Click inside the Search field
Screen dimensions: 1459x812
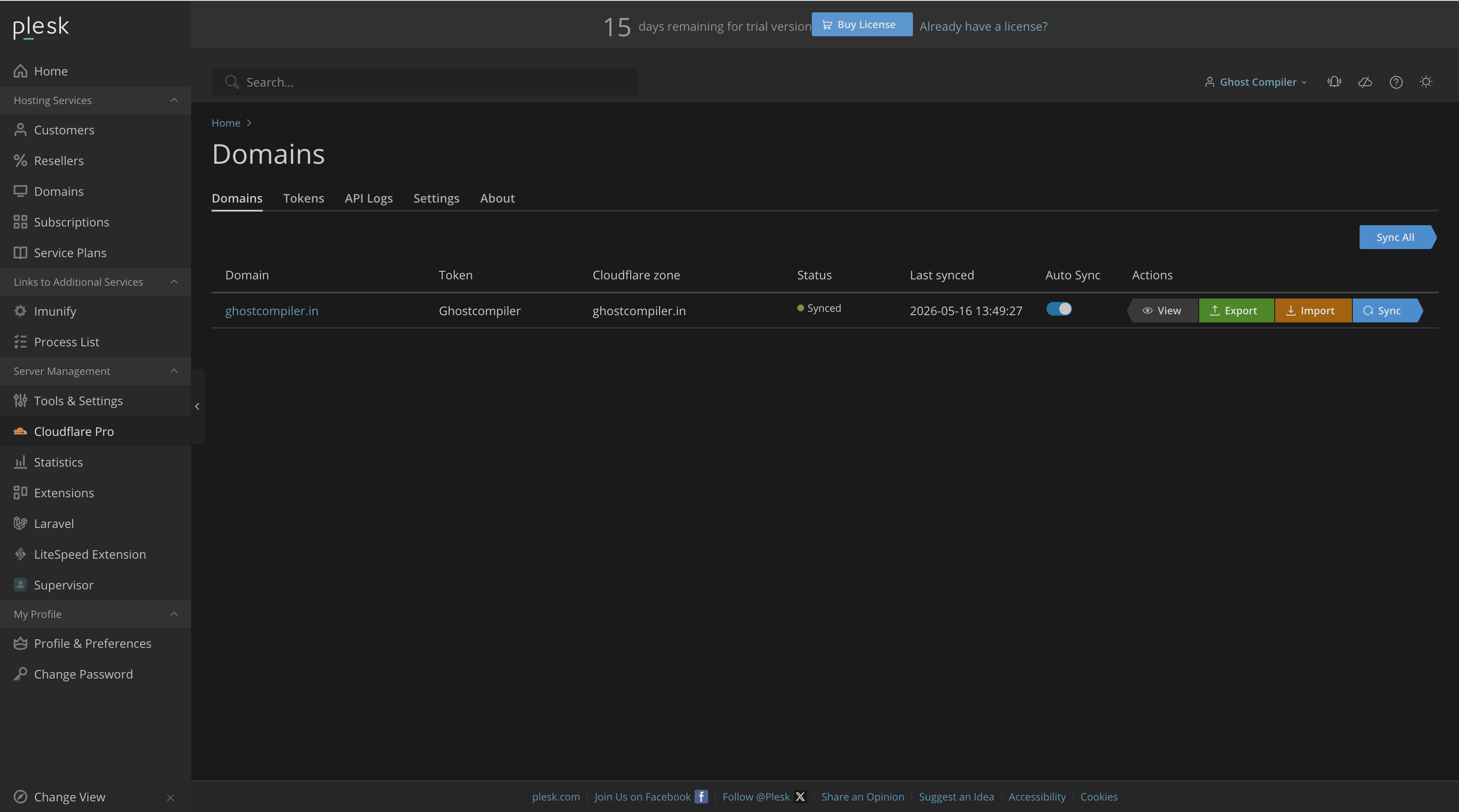[x=425, y=82]
